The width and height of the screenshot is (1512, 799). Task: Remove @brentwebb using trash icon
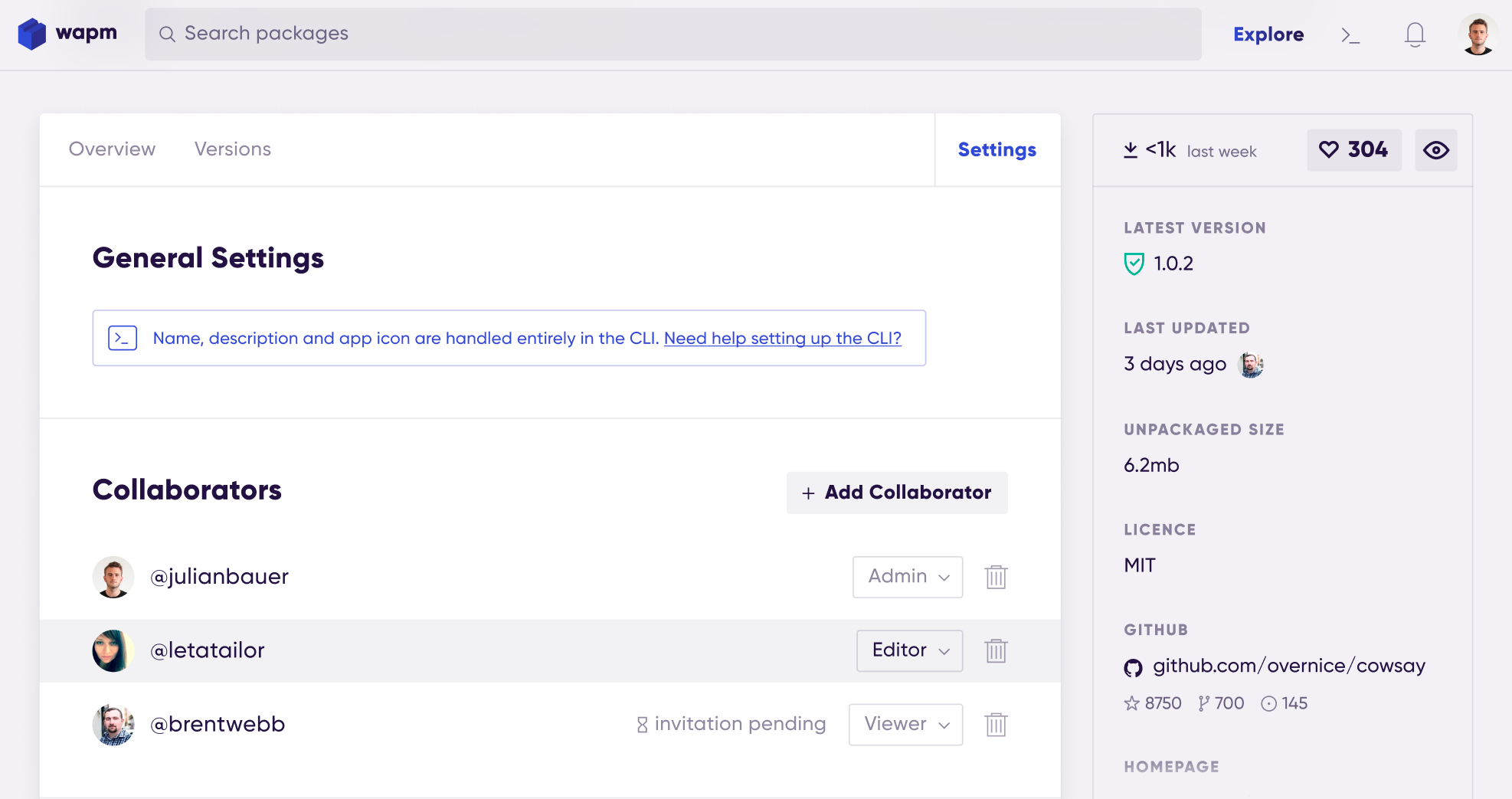pos(996,725)
